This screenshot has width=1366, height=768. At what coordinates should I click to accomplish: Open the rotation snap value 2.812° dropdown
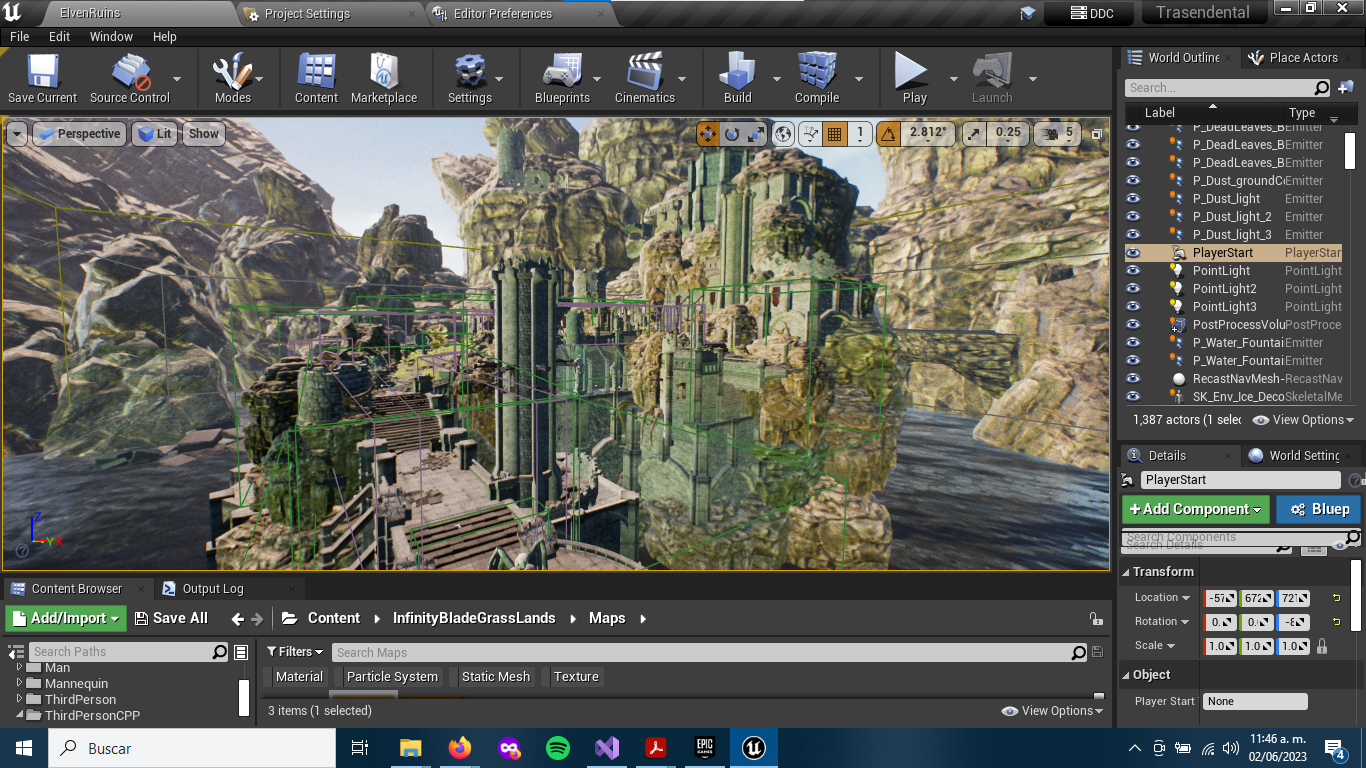click(929, 133)
